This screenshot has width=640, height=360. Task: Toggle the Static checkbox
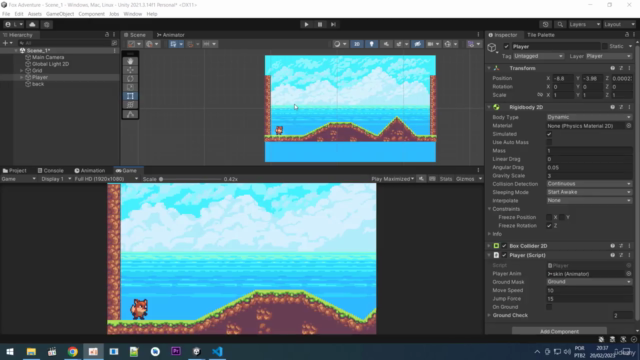(605, 47)
